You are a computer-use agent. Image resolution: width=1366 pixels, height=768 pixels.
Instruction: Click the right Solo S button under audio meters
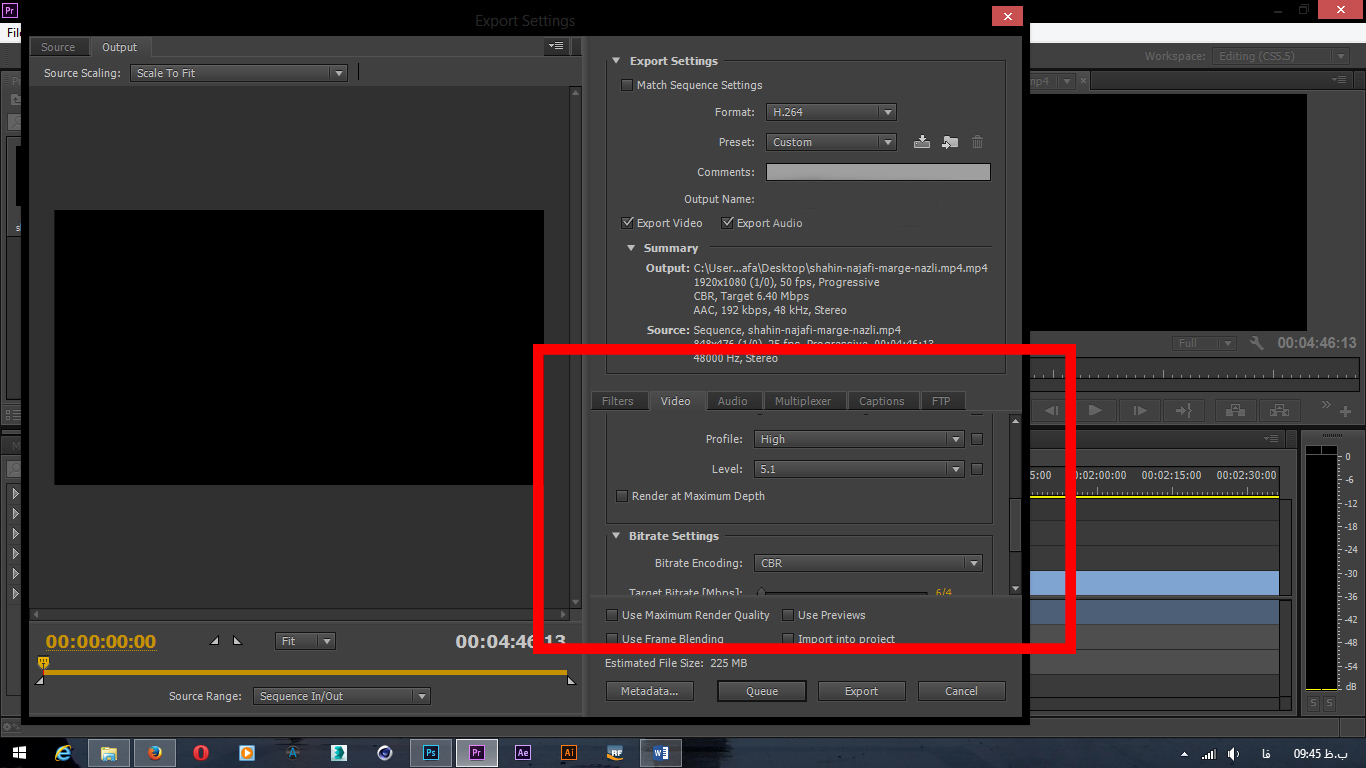1329,704
